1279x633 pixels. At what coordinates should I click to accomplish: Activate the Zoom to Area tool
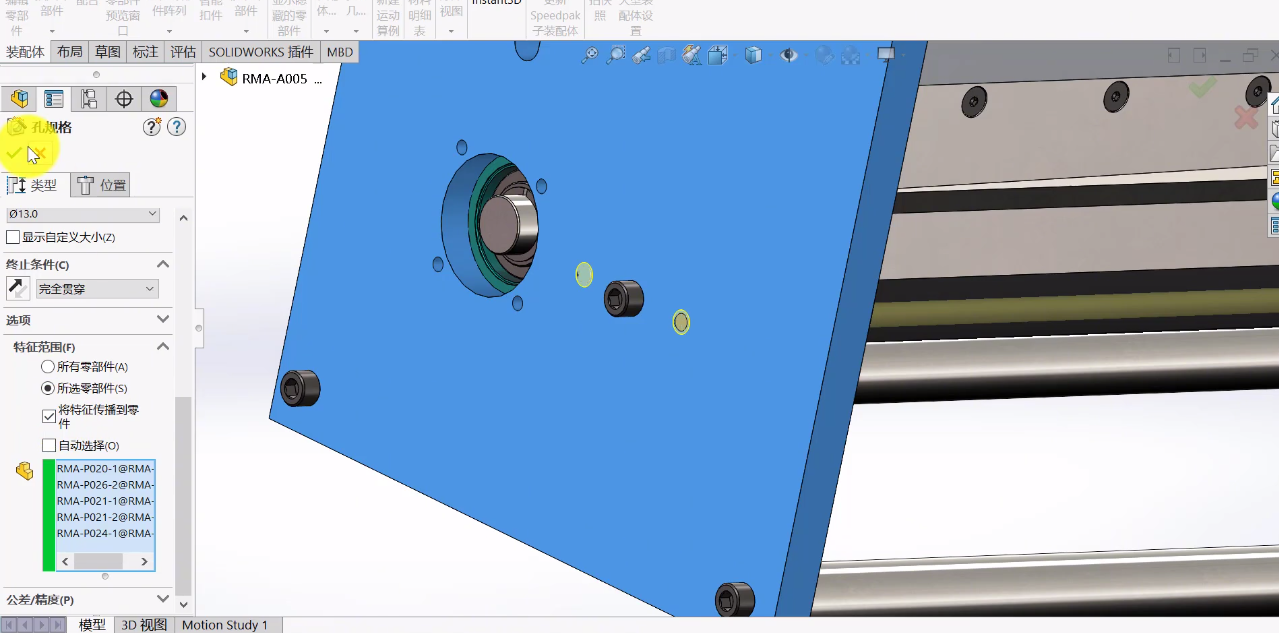[616, 55]
